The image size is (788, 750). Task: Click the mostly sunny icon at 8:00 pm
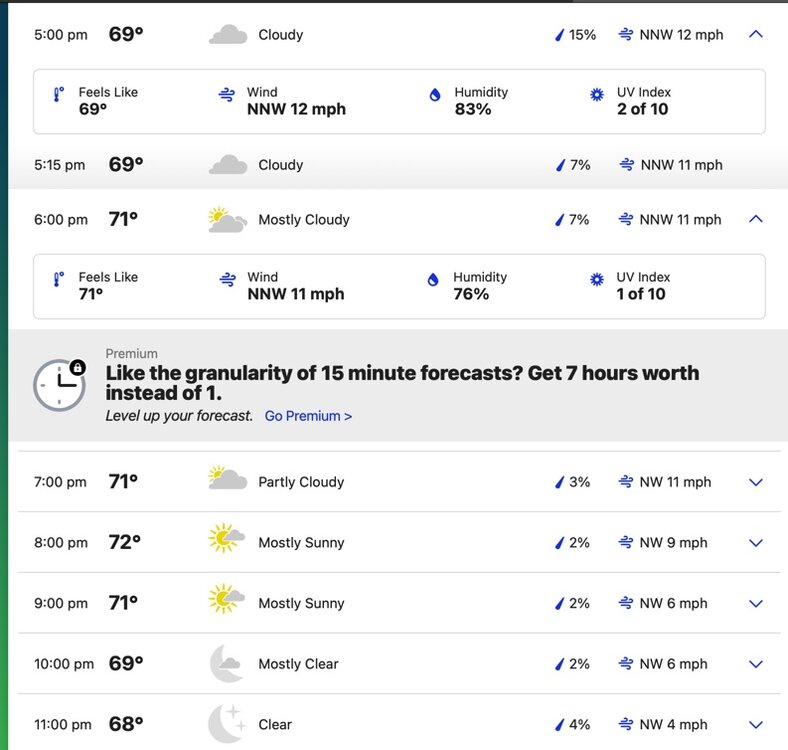click(x=227, y=541)
